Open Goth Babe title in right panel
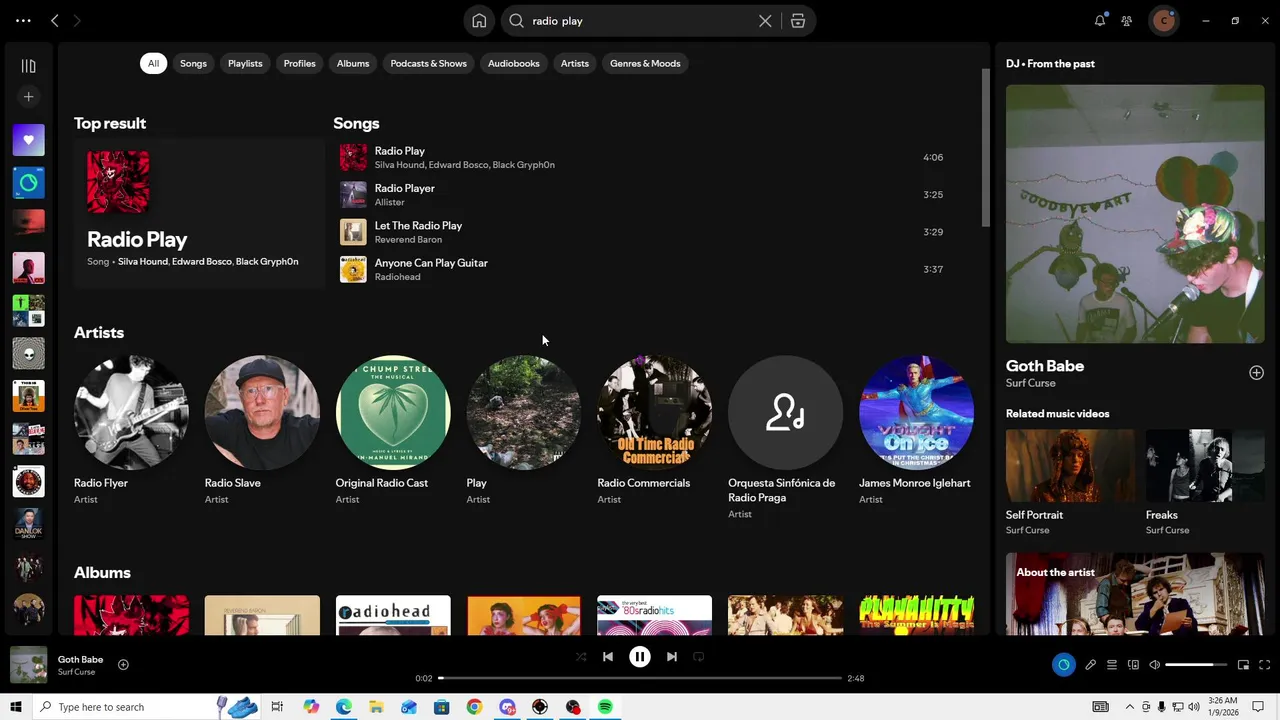The height and width of the screenshot is (720, 1280). (1045, 366)
